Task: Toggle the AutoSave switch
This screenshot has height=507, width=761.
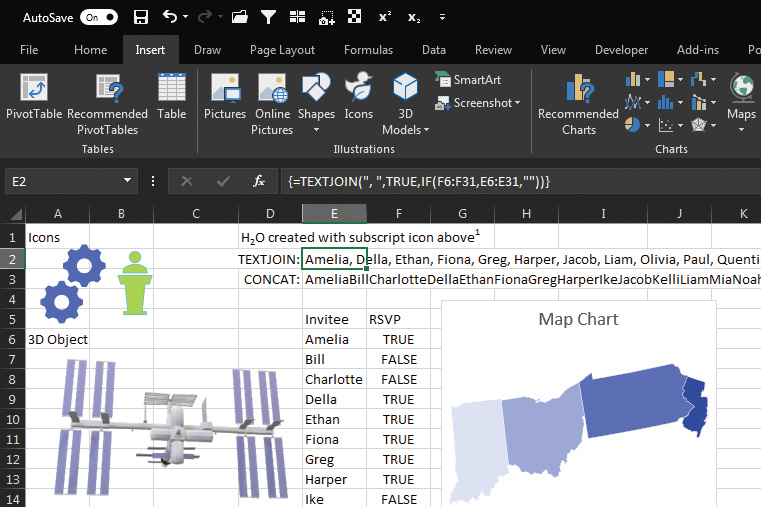Action: (x=99, y=17)
